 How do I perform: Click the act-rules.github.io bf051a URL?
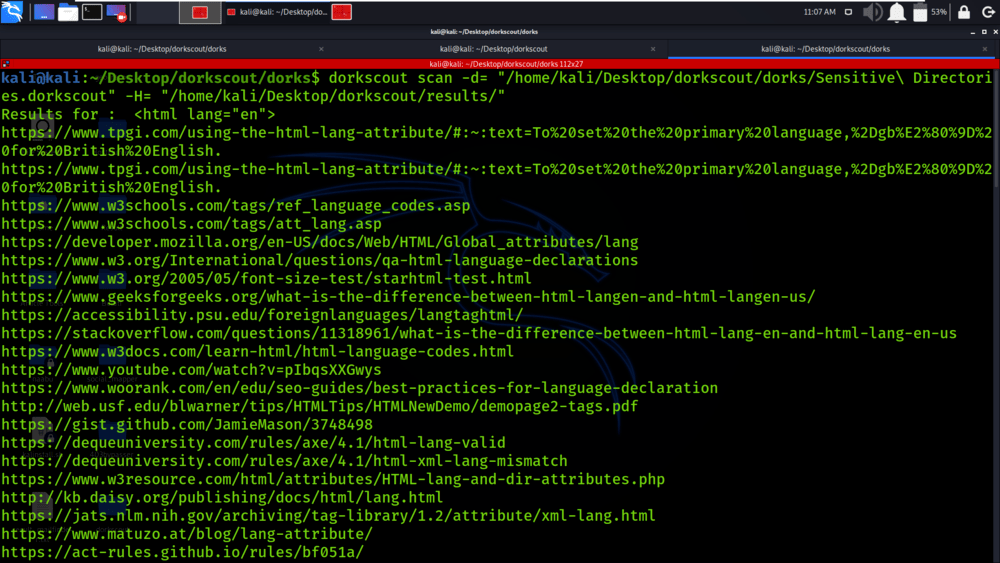tap(182, 552)
